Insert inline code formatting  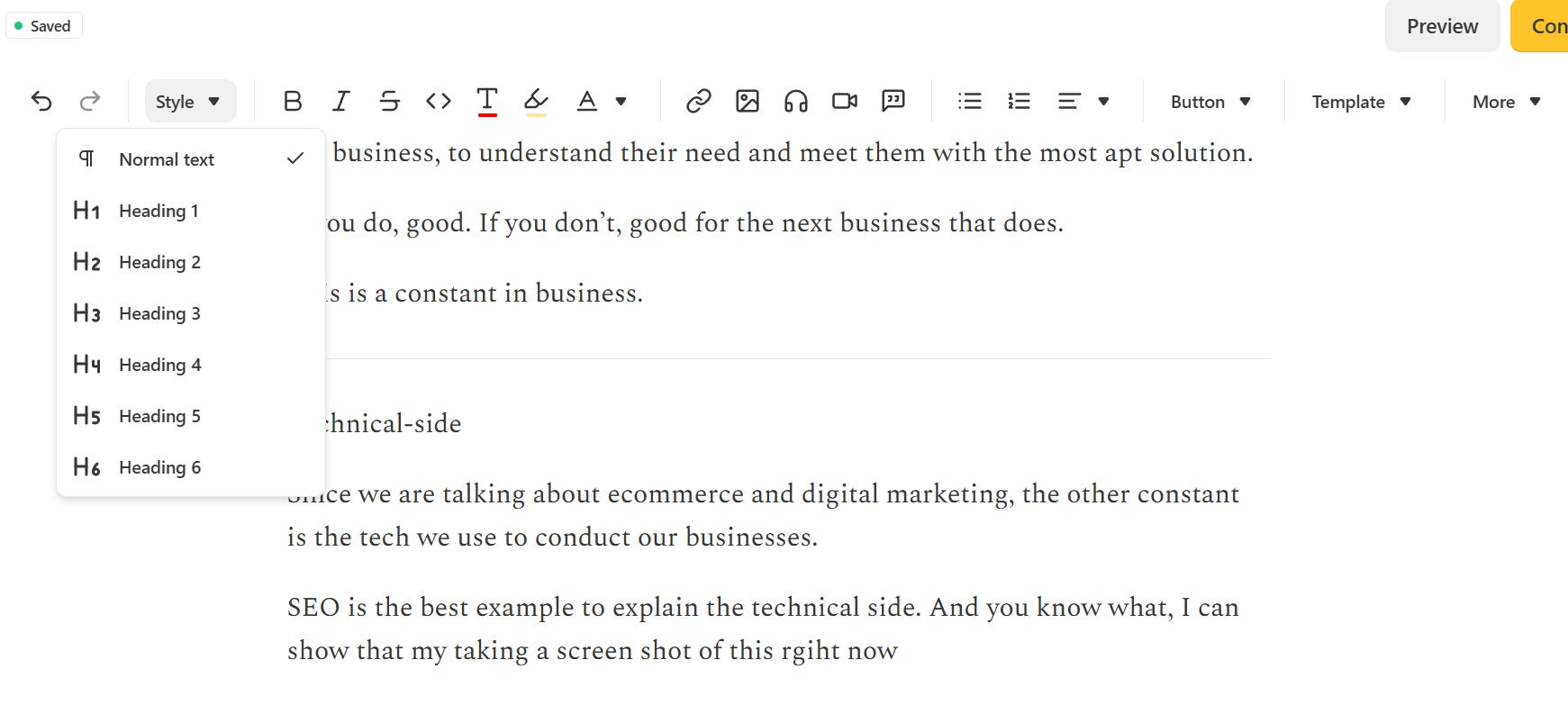pyautogui.click(x=438, y=101)
